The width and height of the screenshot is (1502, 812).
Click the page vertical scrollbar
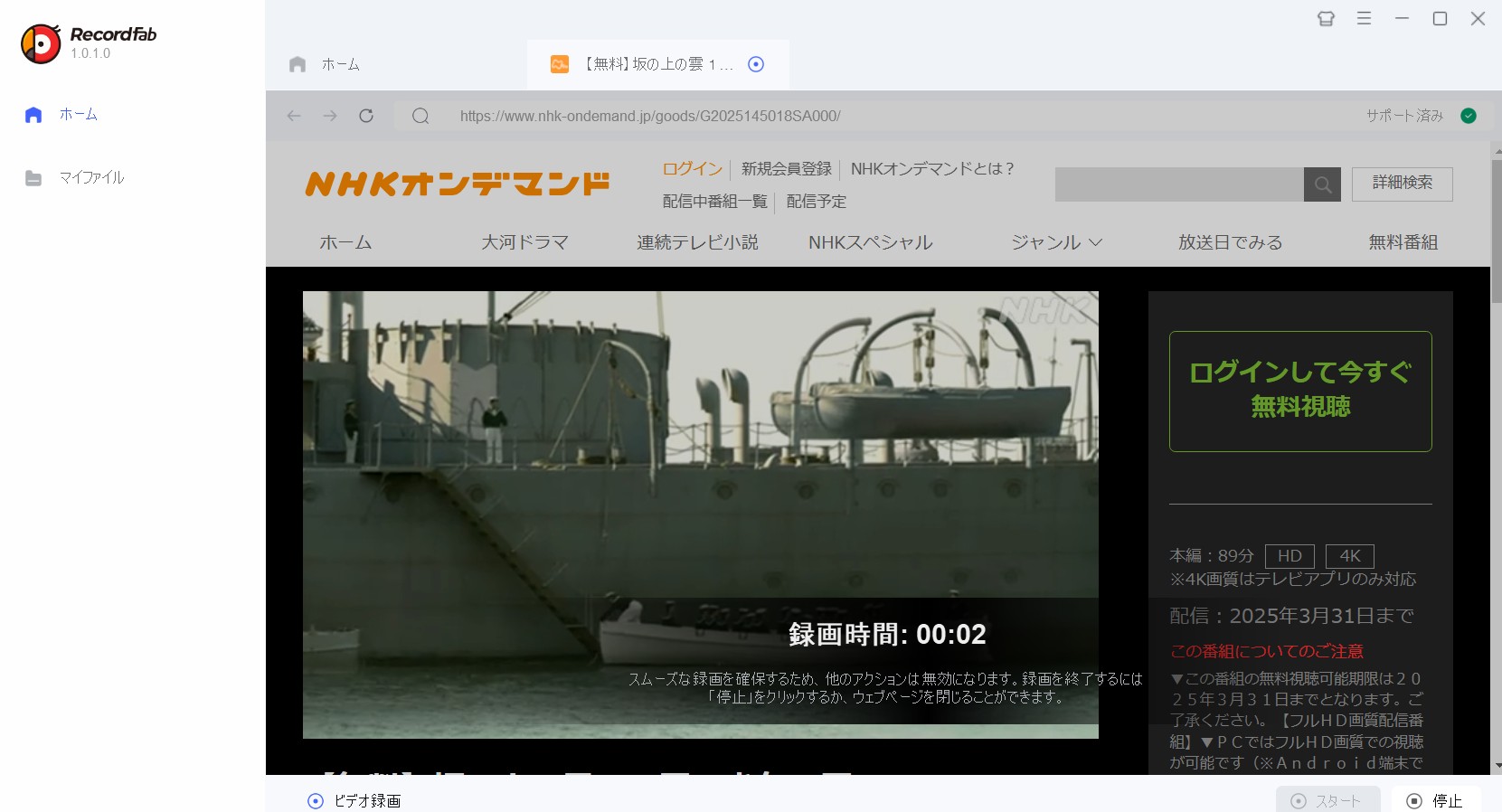click(1497, 231)
